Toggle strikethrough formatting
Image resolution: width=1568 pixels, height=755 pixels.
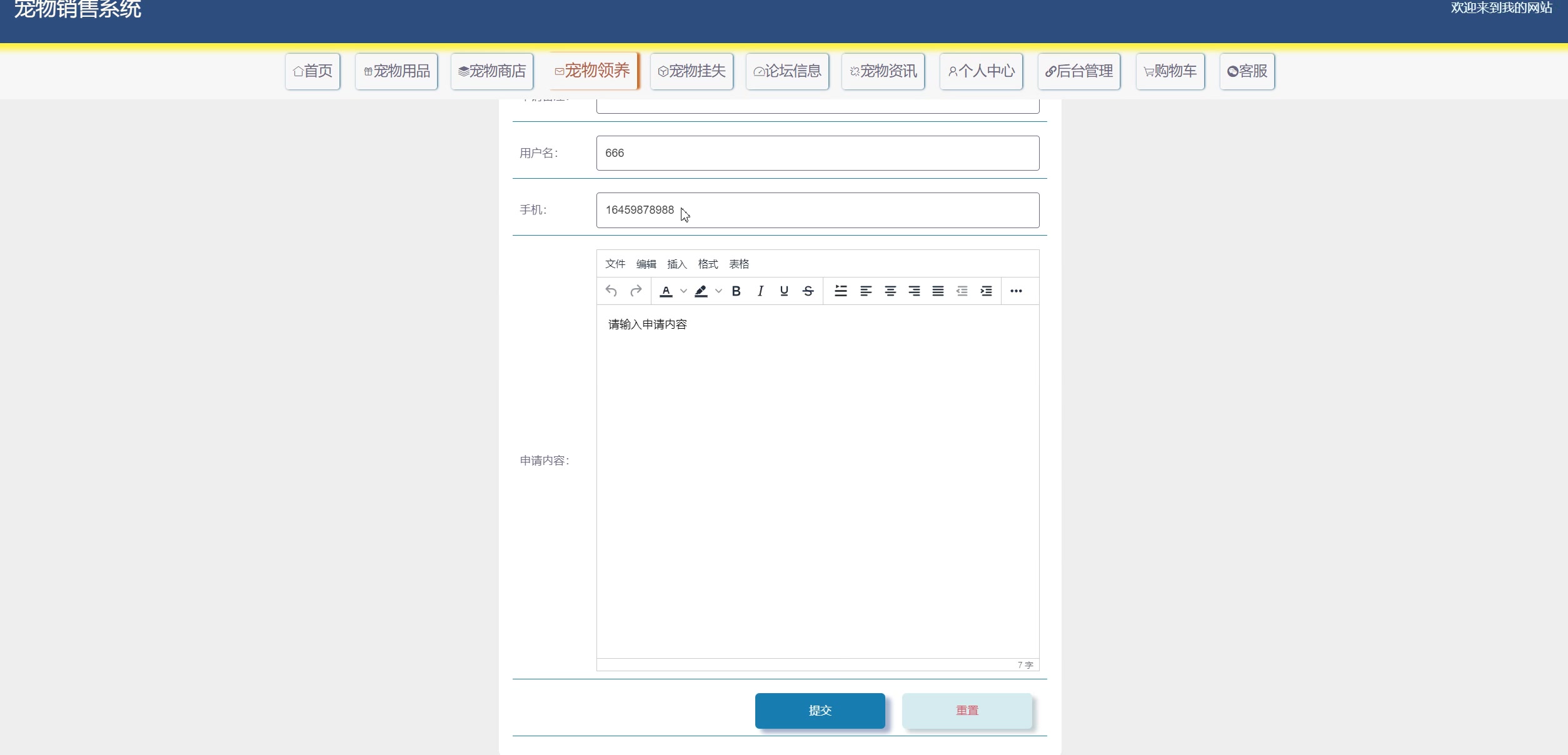(x=808, y=291)
